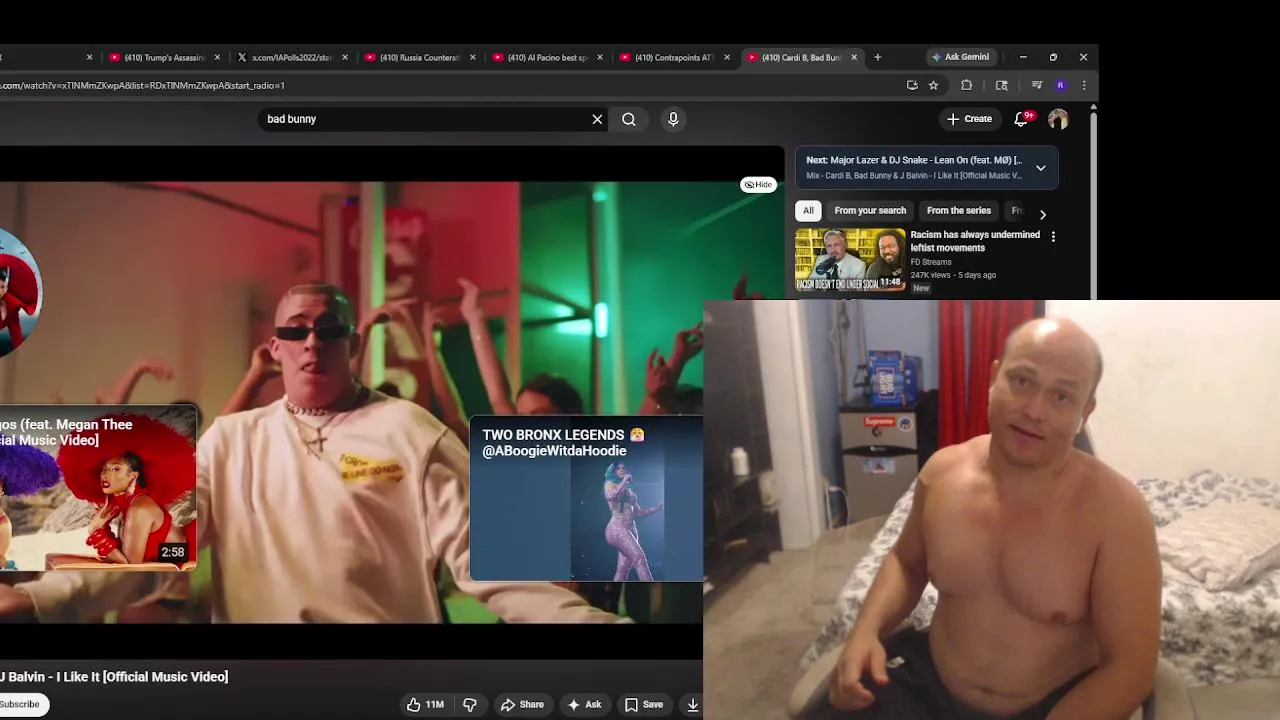1280x720 pixels.
Task: Click the browser address bar URL
Action: [142, 85]
